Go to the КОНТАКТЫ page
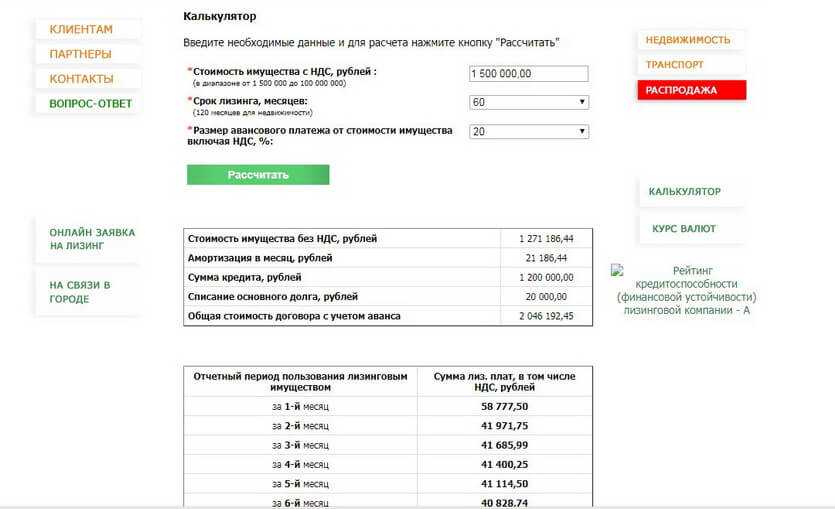This screenshot has height=509, width=835. pyautogui.click(x=81, y=79)
